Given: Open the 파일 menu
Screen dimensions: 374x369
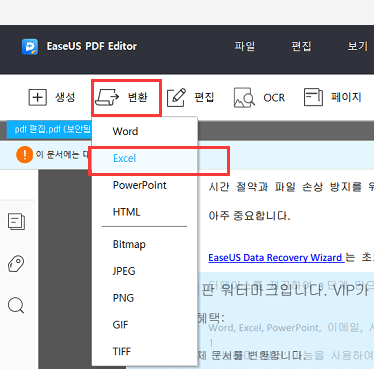Looking at the screenshot, I should coord(245,46).
